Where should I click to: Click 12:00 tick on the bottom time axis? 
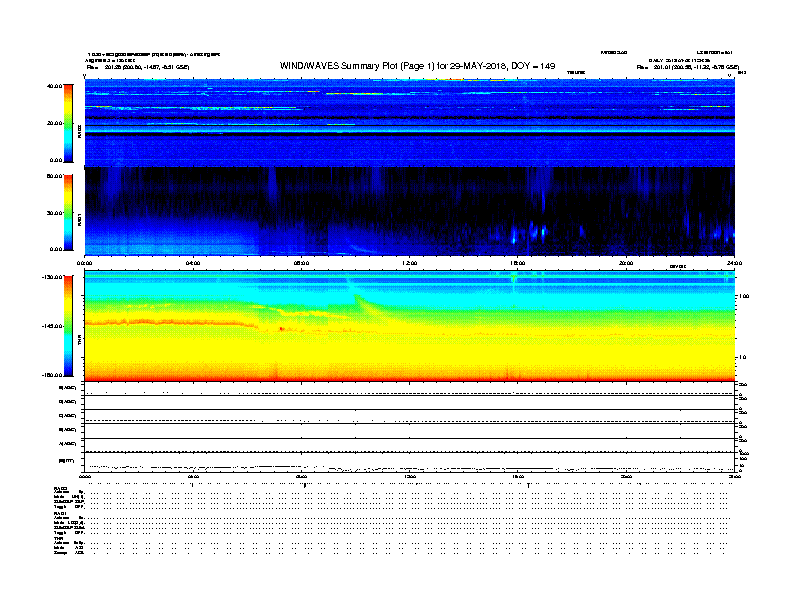(x=410, y=477)
